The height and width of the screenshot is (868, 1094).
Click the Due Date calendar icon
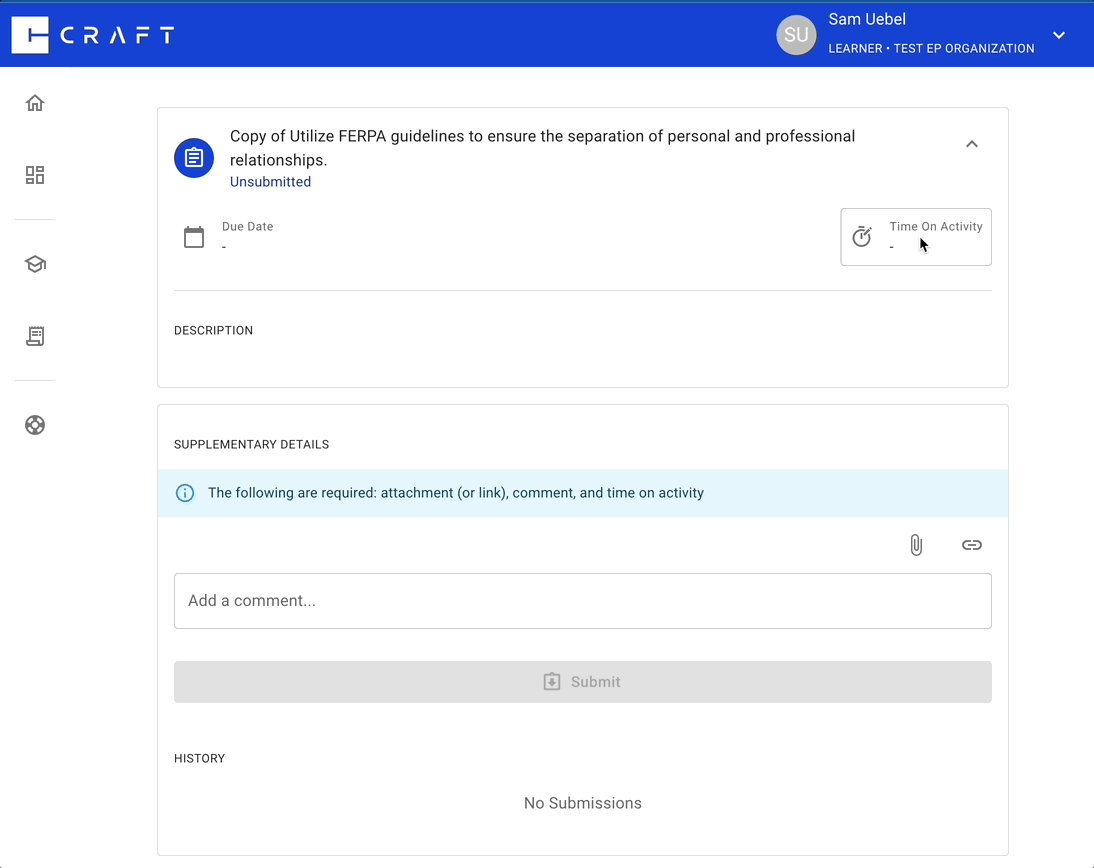point(194,236)
